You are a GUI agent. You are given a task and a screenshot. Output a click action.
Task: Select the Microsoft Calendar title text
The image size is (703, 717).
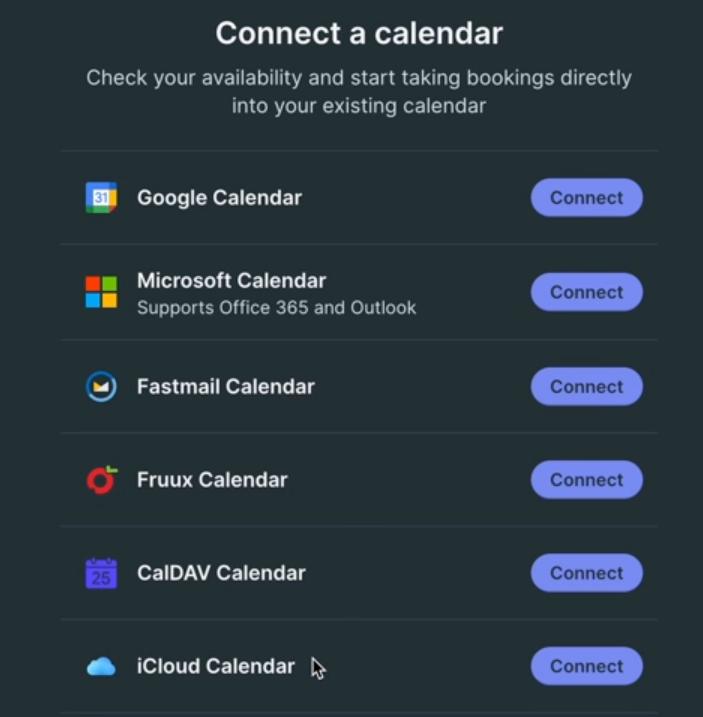pyautogui.click(x=231, y=281)
